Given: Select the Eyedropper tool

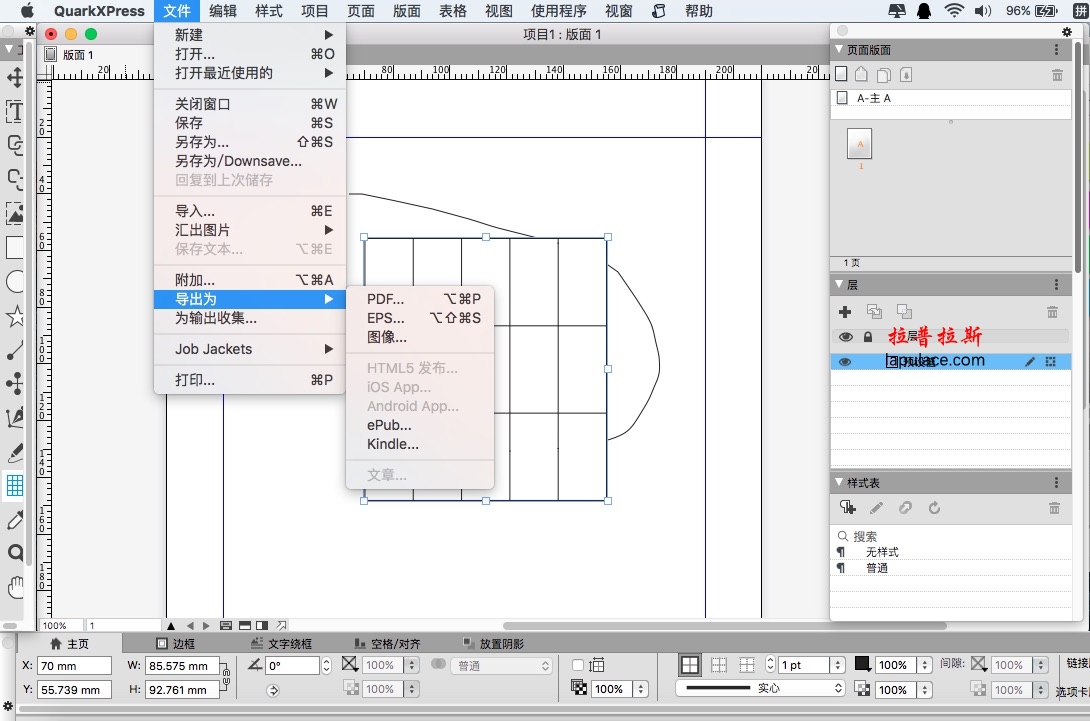Looking at the screenshot, I should point(15,519).
